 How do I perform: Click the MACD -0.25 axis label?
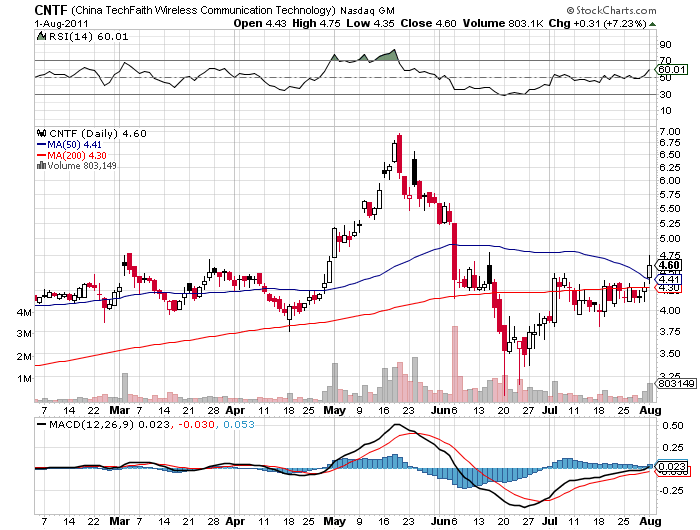pyautogui.click(x=671, y=491)
